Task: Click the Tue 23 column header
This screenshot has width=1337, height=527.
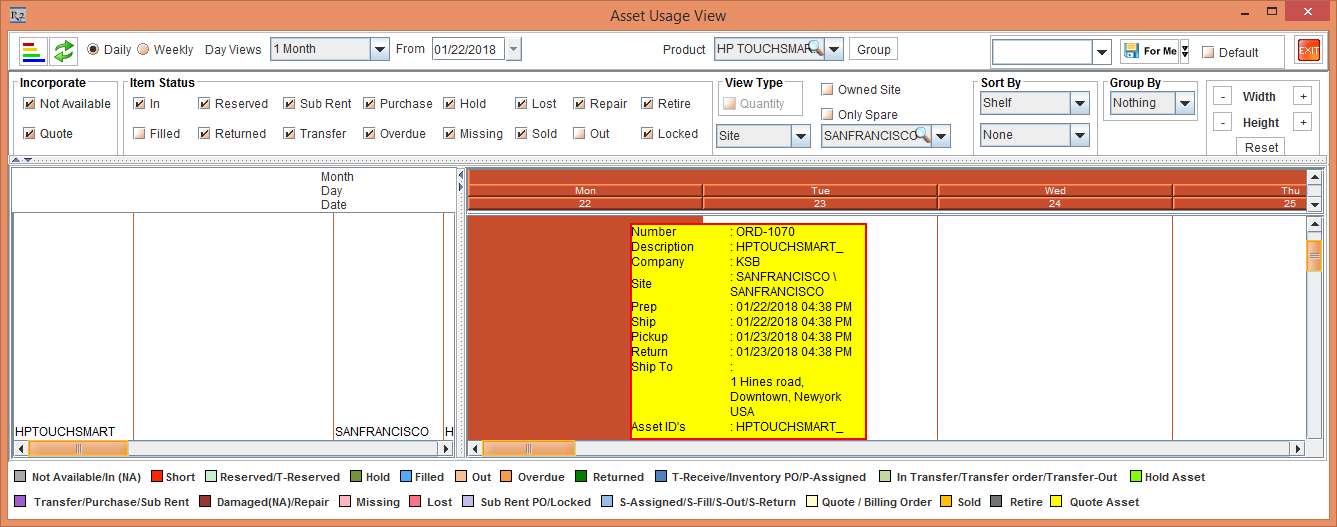Action: pos(820,196)
